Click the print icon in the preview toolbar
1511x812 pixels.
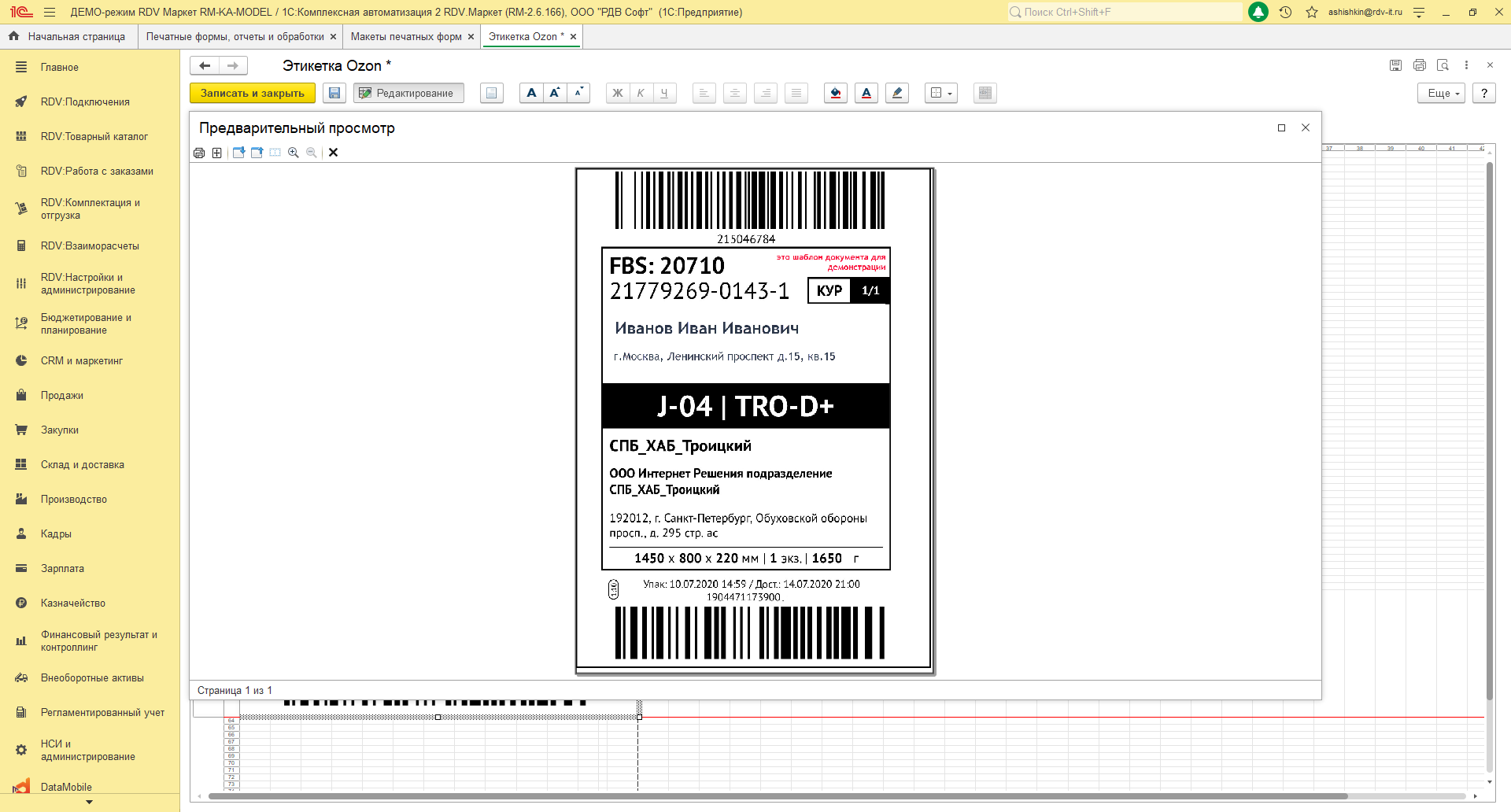(x=199, y=153)
